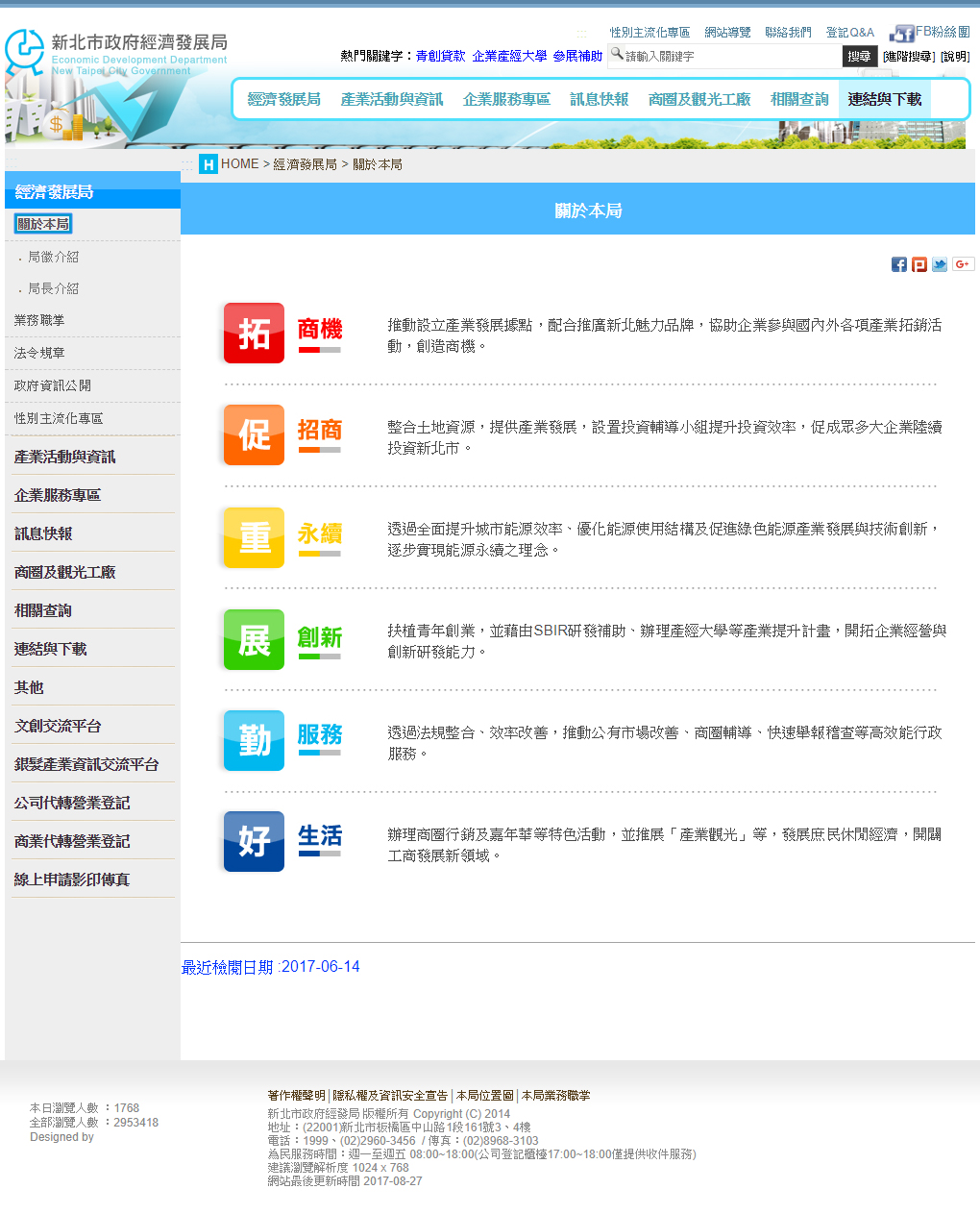Open 連結與下載 in top navigation bar

(x=884, y=99)
